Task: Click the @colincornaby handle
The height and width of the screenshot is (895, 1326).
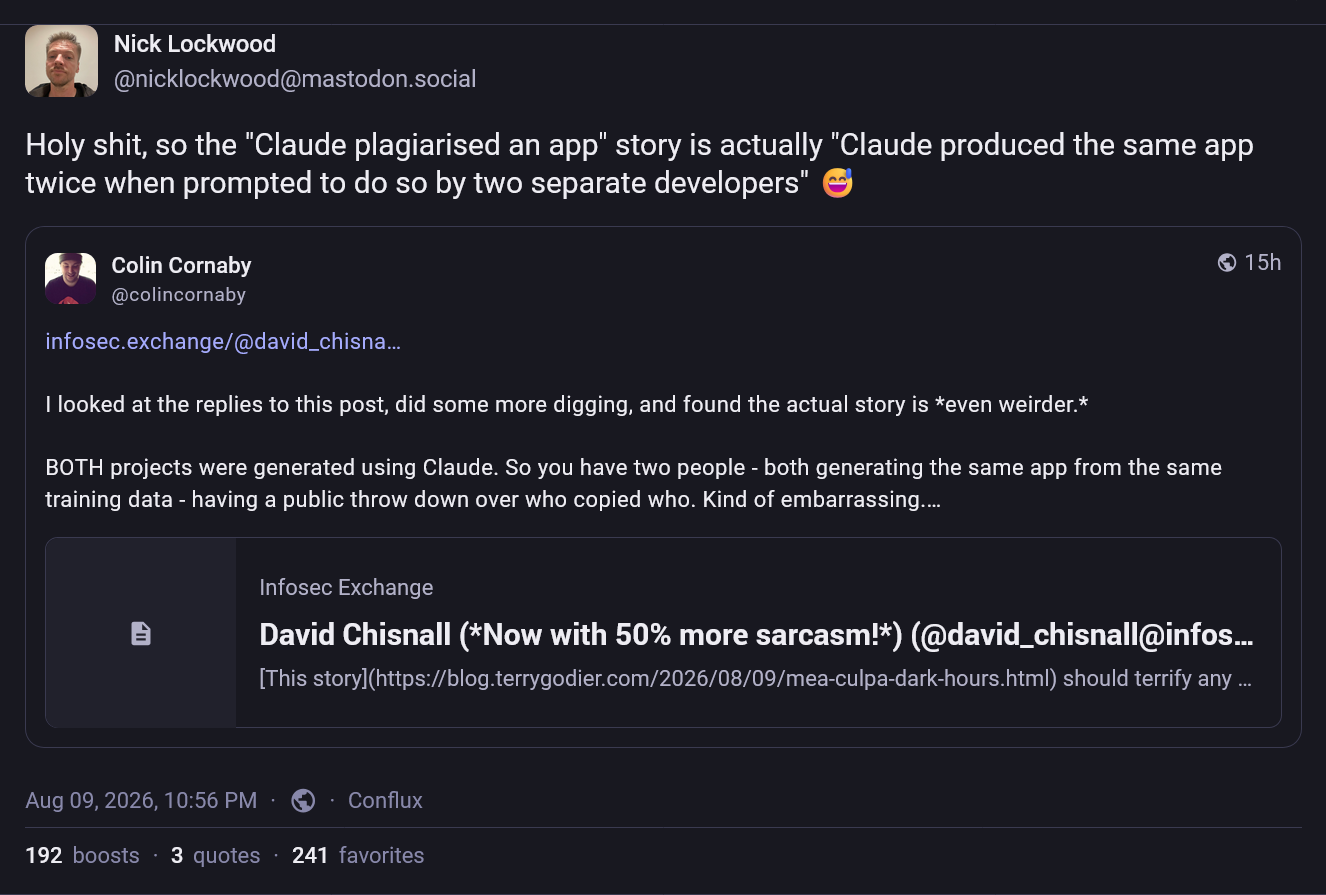Action: coord(178,295)
